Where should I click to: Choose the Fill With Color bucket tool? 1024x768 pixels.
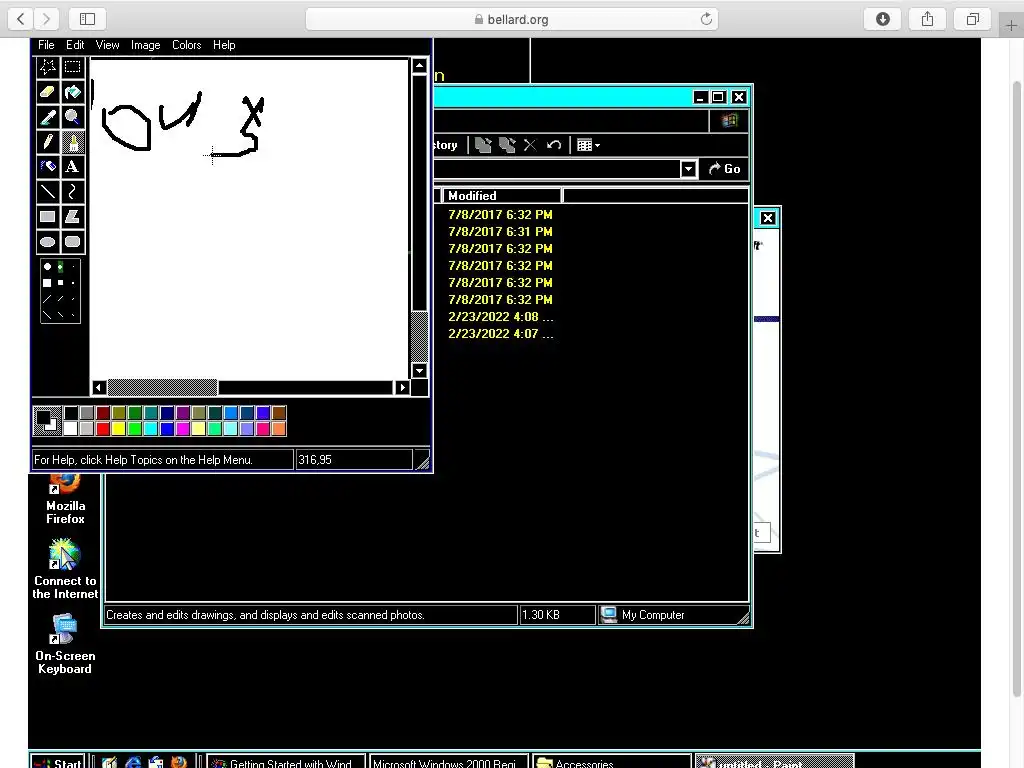click(x=72, y=91)
